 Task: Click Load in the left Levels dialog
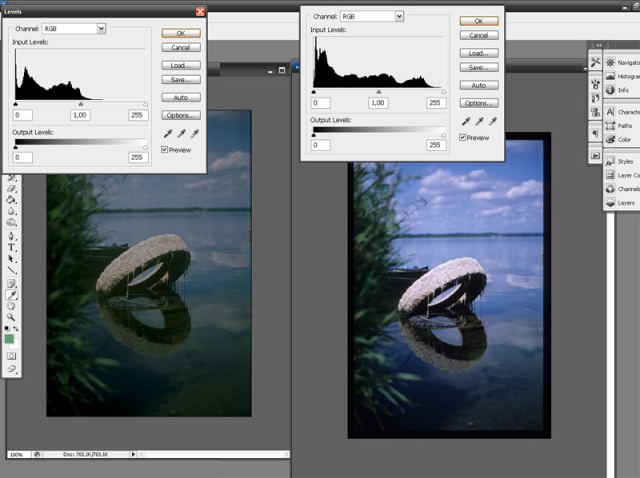[181, 65]
